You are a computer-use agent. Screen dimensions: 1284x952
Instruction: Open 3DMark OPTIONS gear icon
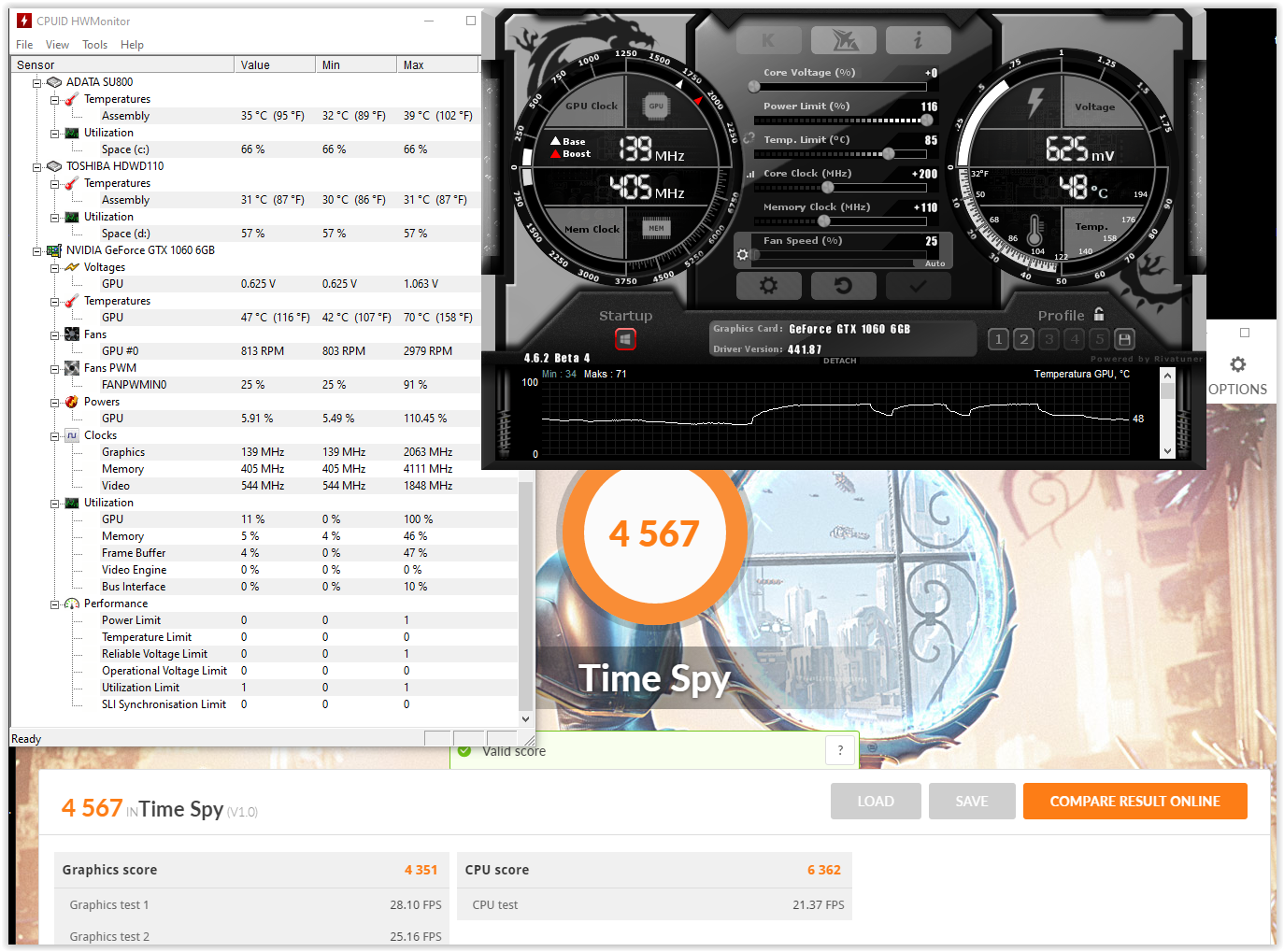[x=1237, y=364]
